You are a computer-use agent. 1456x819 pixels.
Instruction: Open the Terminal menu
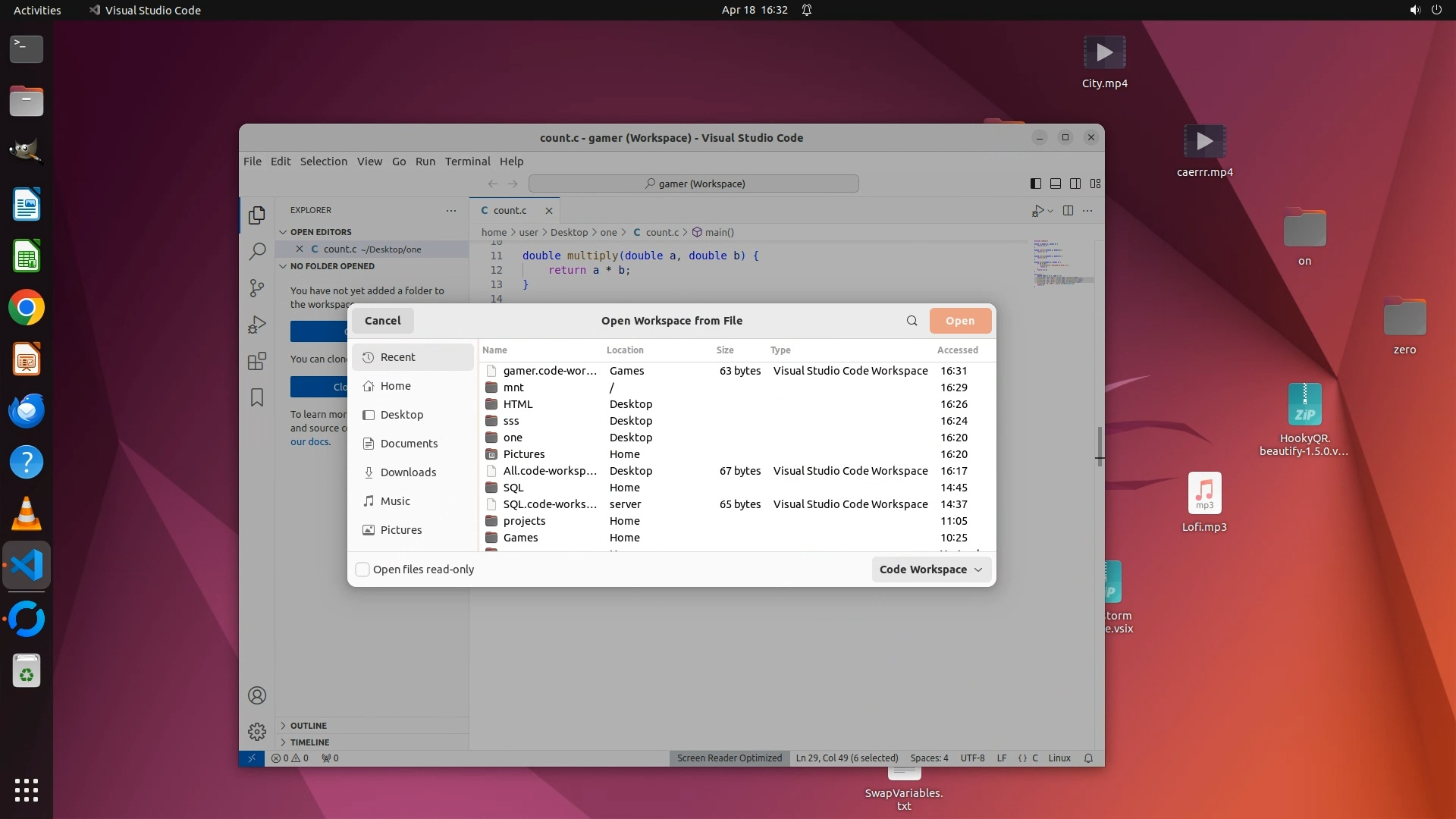click(467, 162)
